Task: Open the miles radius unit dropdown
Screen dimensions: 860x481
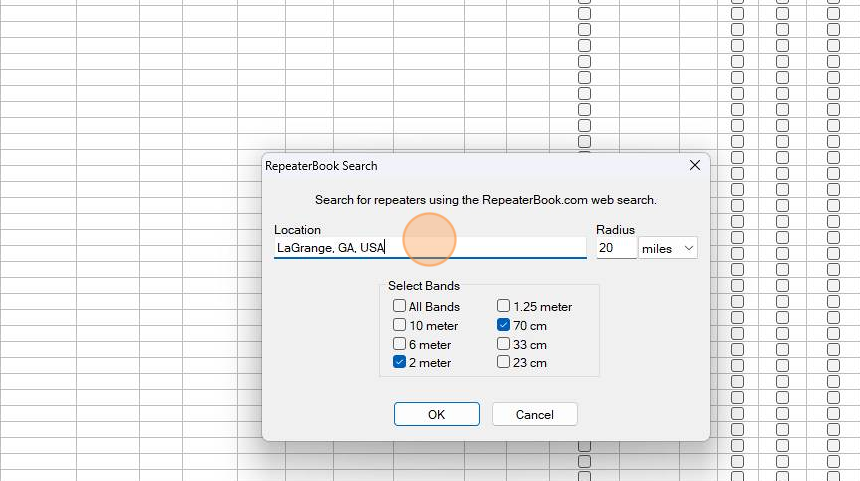Action: tap(668, 248)
